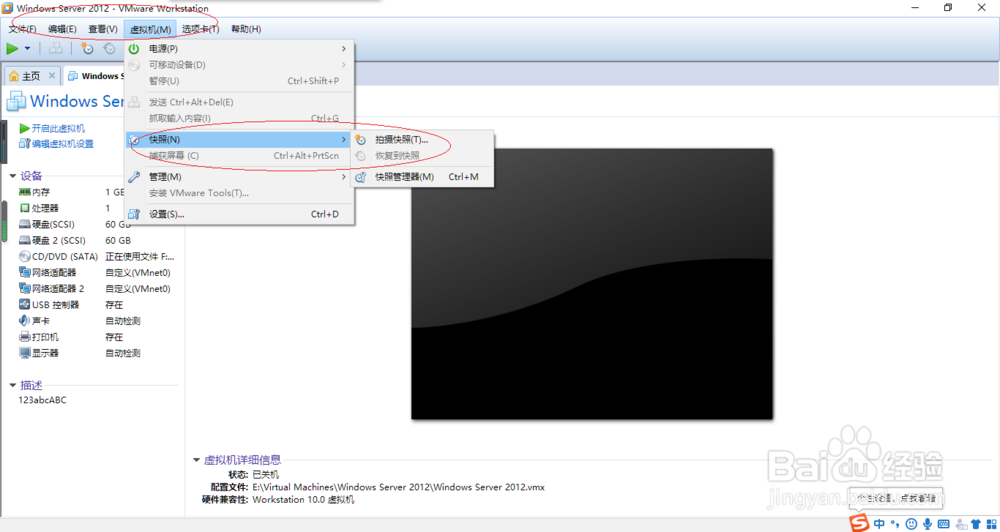
Task: Select the 快照(N) menu item
Action: 239,139
